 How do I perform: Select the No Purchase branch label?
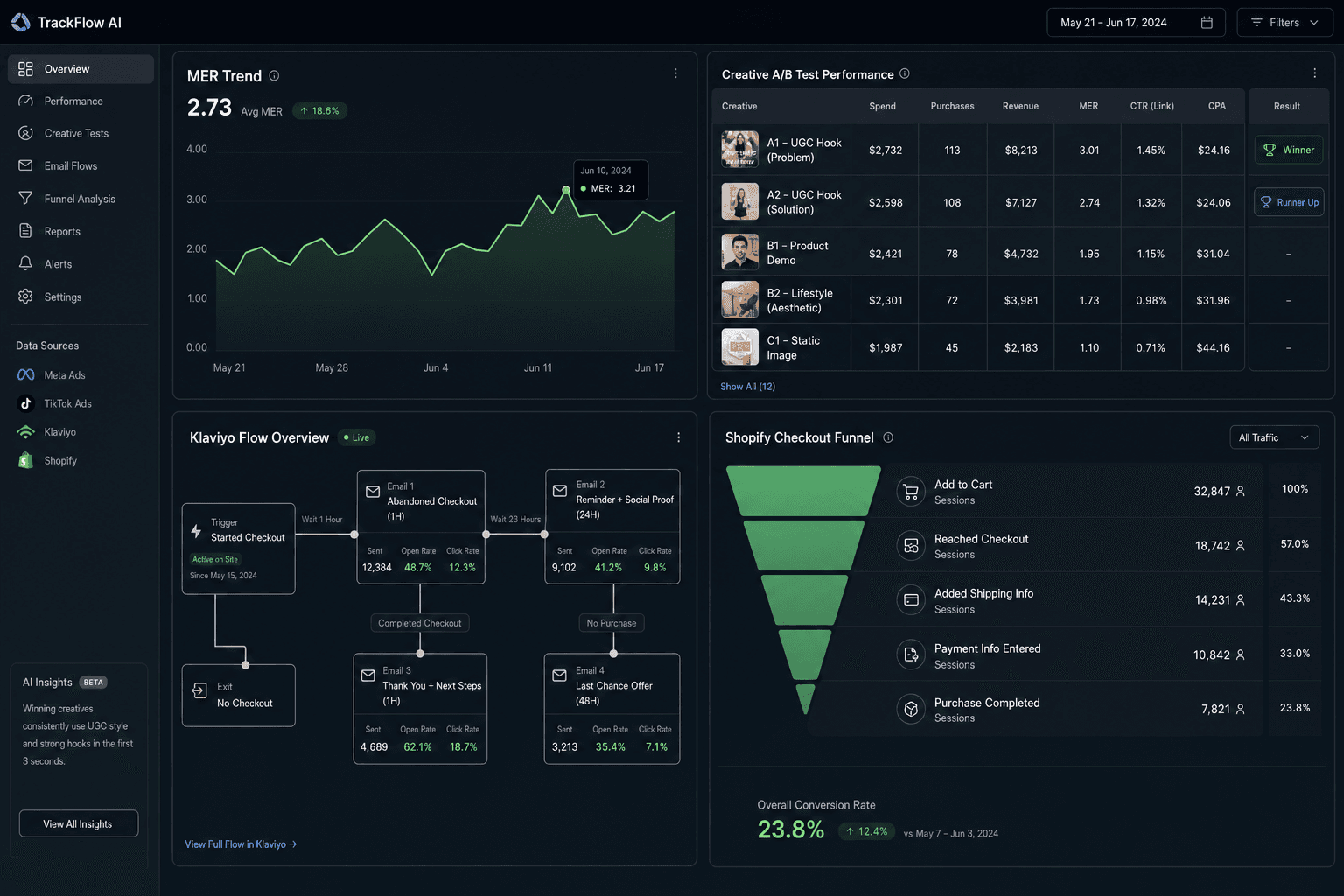(612, 623)
